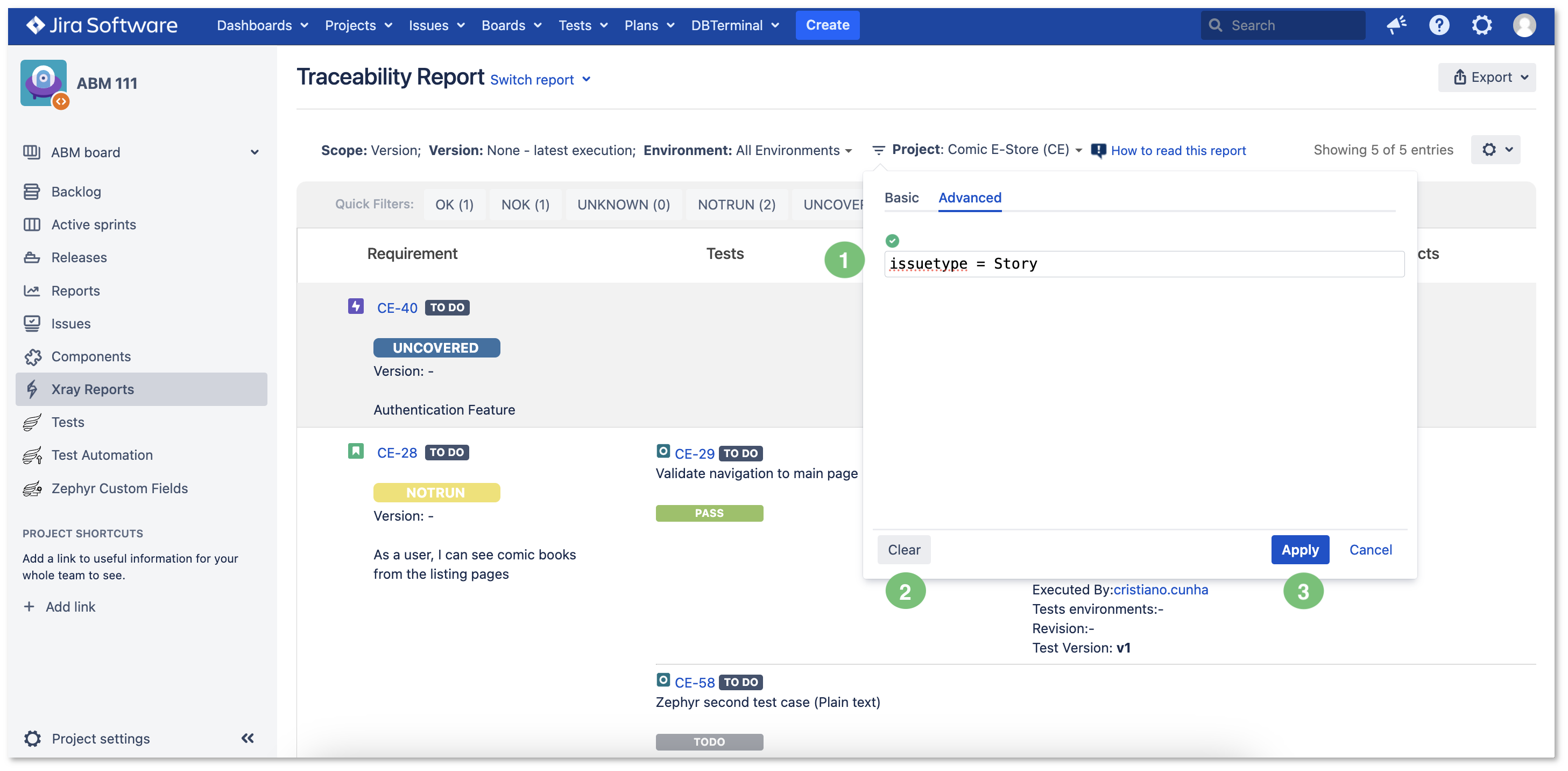Open the top bar settings gear

click(1481, 25)
